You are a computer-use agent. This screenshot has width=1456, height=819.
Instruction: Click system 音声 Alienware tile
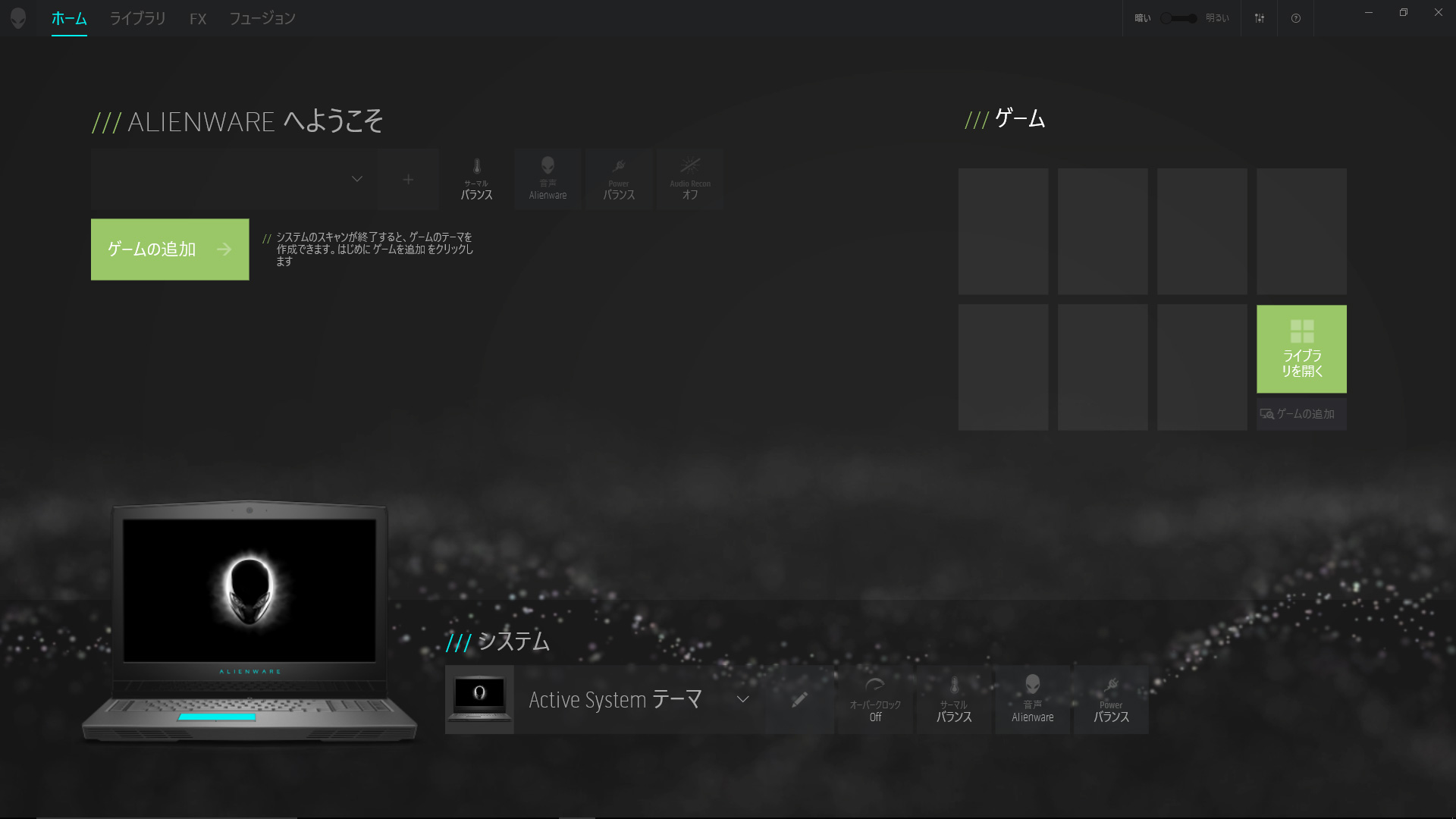[x=1032, y=699]
